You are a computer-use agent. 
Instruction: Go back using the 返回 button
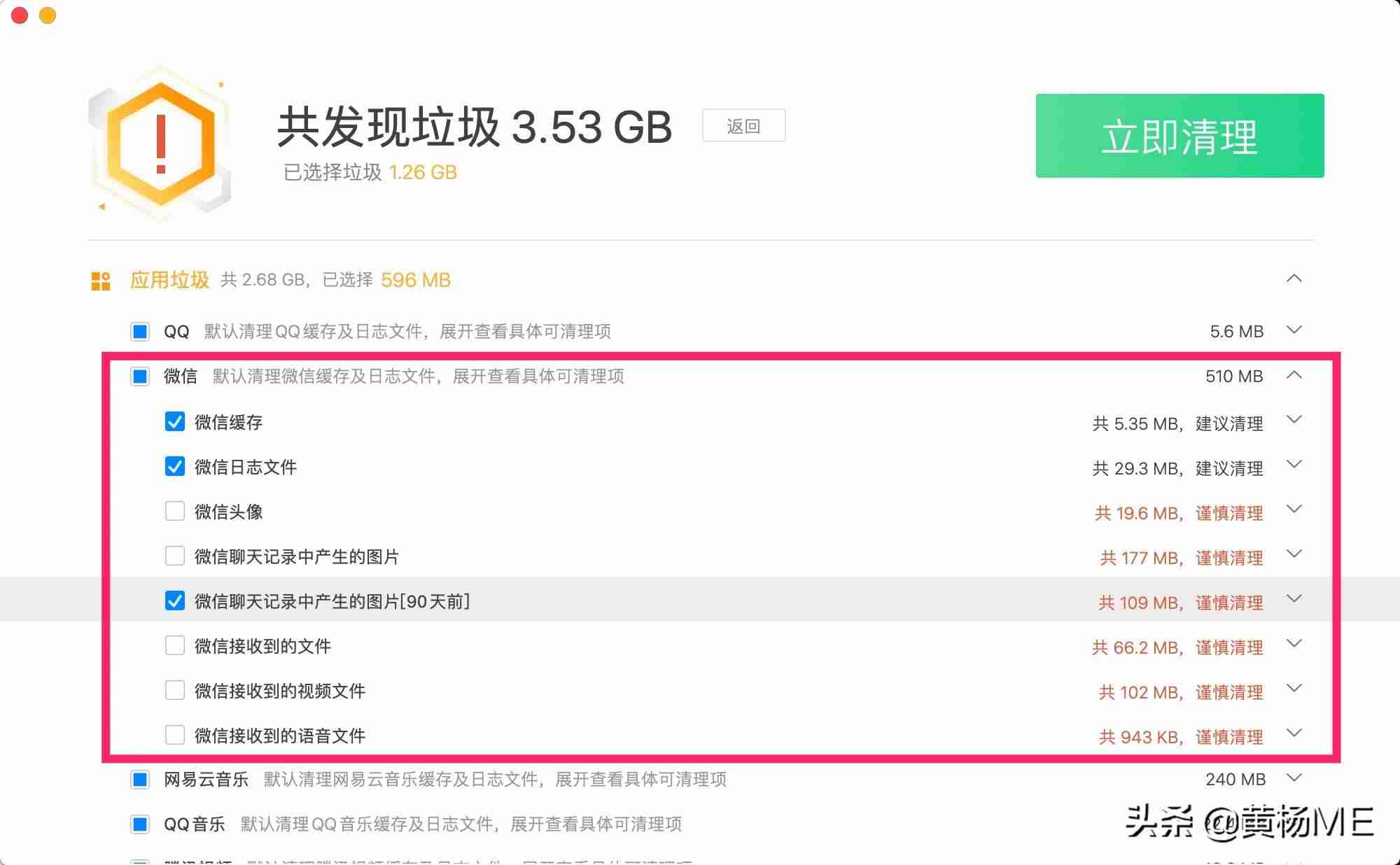click(743, 126)
